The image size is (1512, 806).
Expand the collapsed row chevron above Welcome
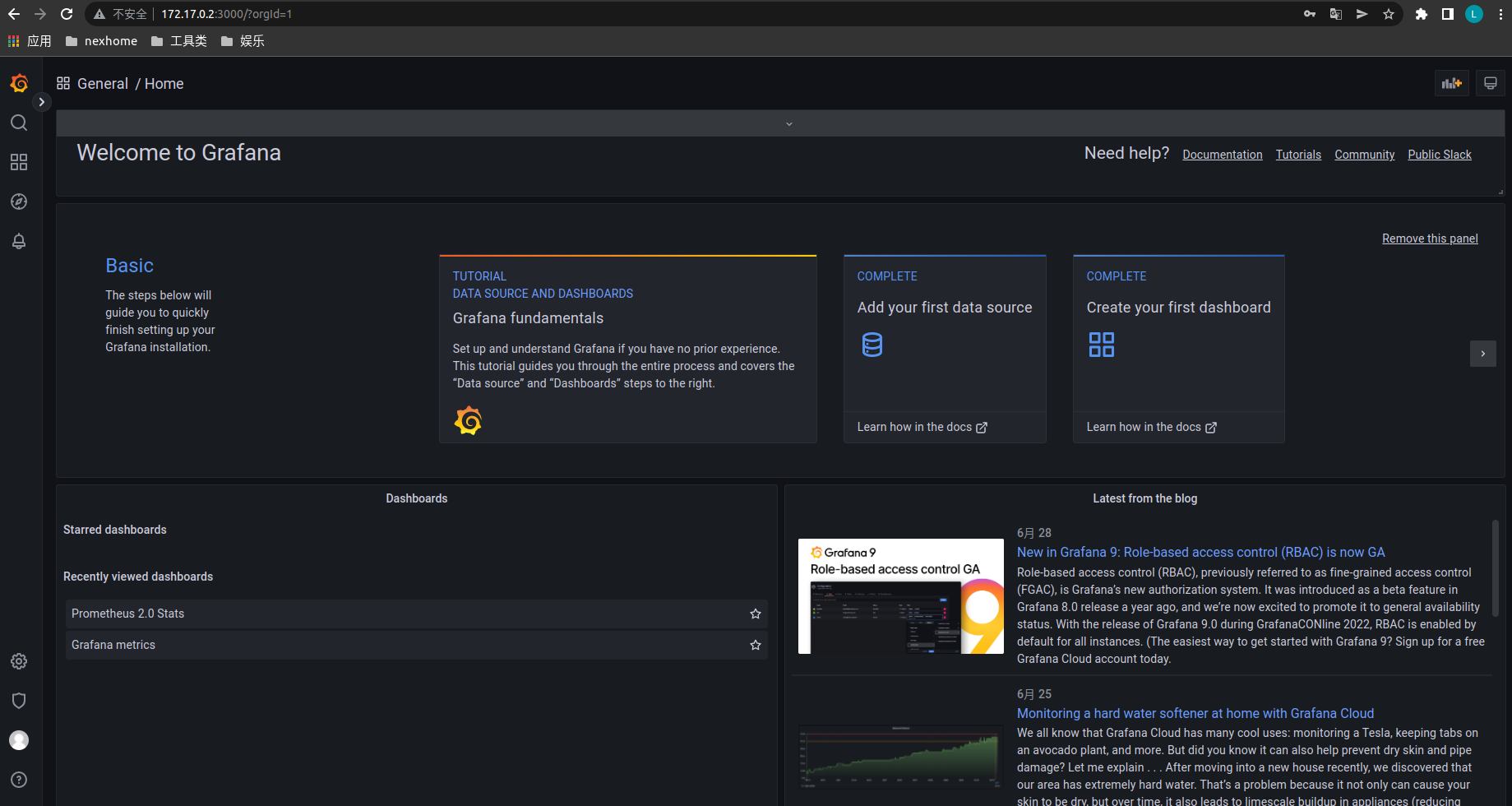click(789, 124)
